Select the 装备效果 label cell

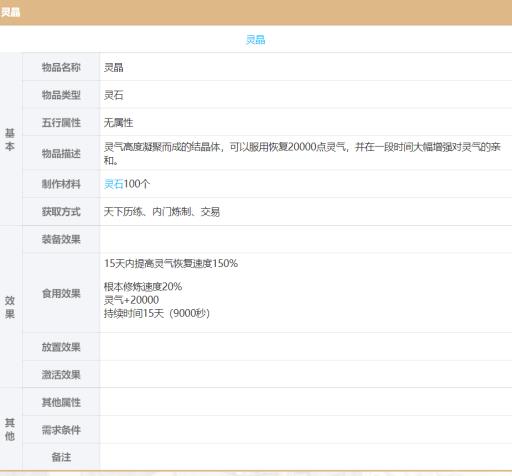(61, 239)
